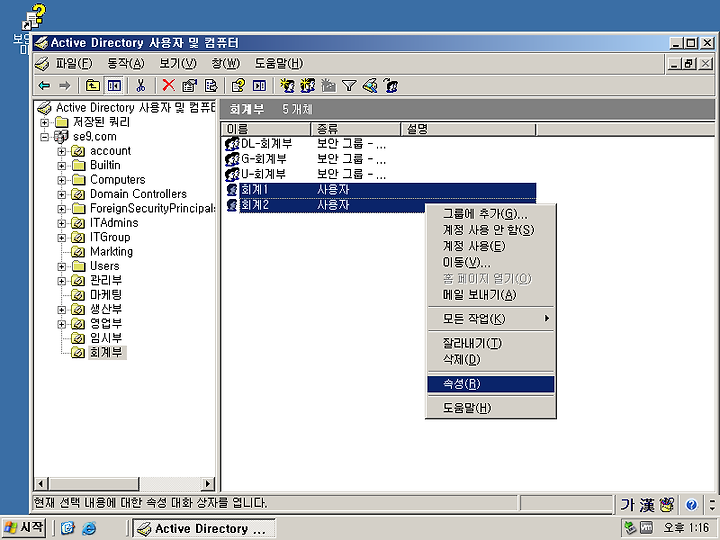Select the 마케팅 OU in tree
The width and height of the screenshot is (720, 540).
click(106, 295)
